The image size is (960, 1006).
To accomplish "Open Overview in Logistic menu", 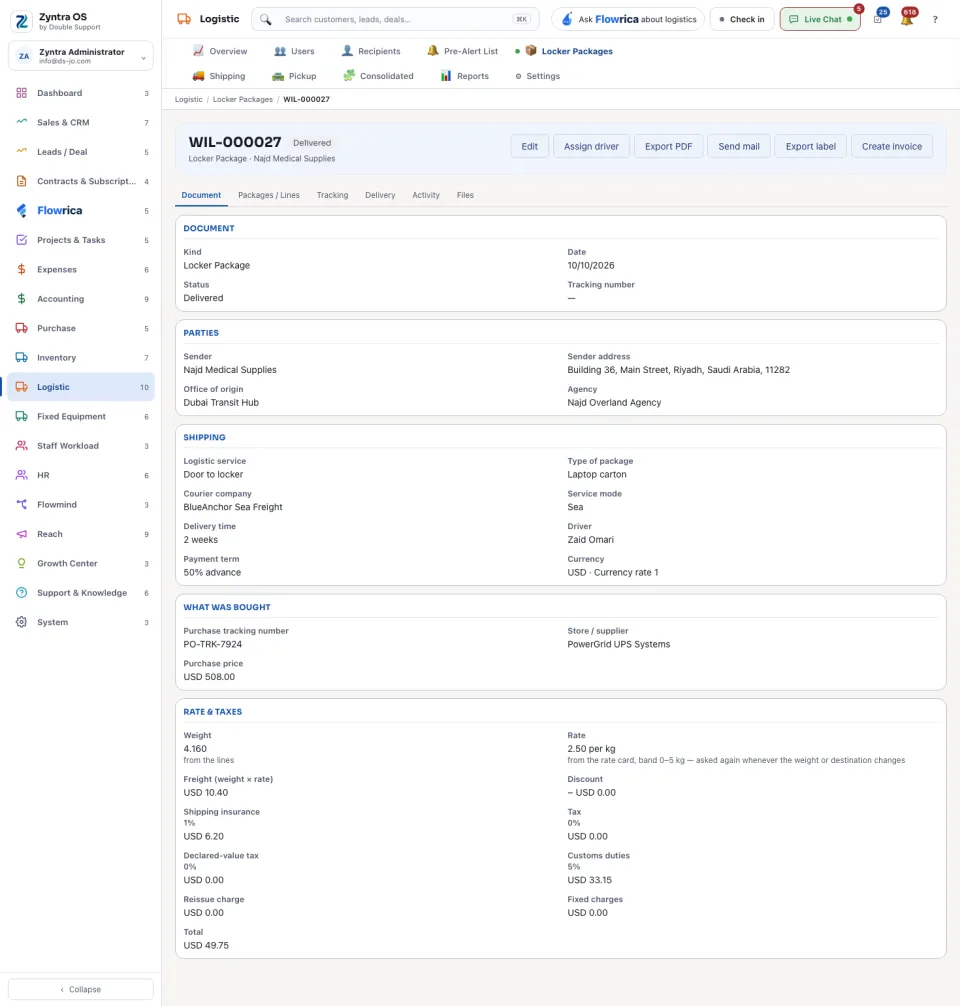I will 220,51.
